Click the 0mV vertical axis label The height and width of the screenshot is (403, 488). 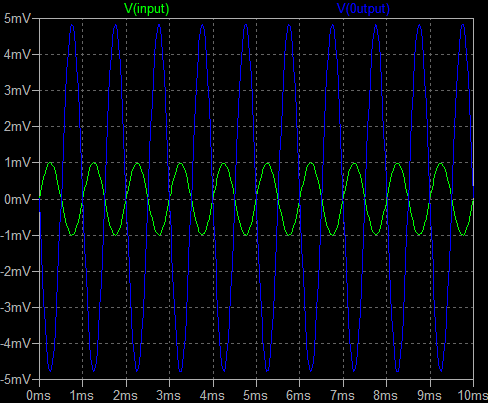point(17,200)
